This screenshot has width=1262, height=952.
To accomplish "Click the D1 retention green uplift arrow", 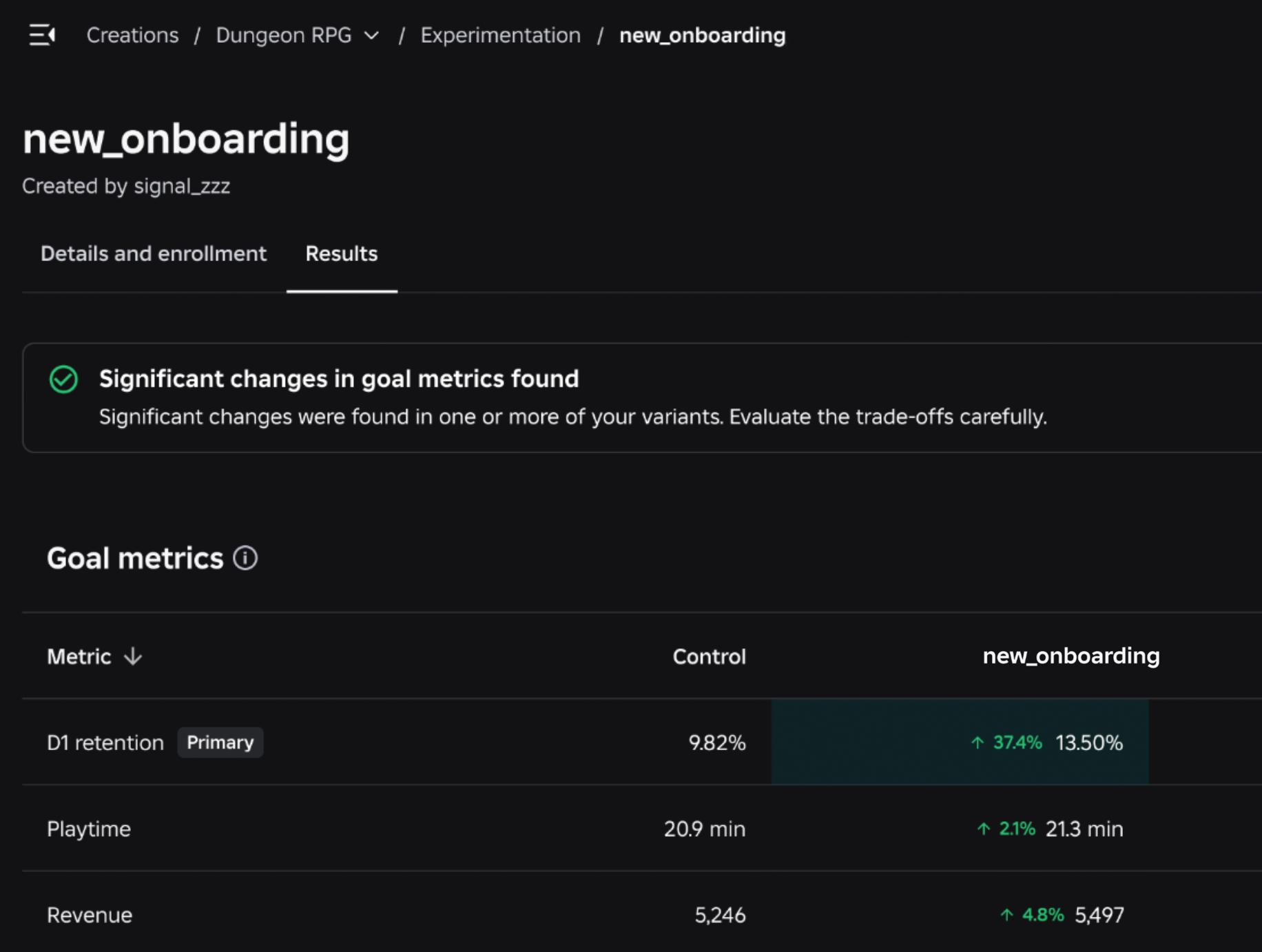I will (977, 743).
